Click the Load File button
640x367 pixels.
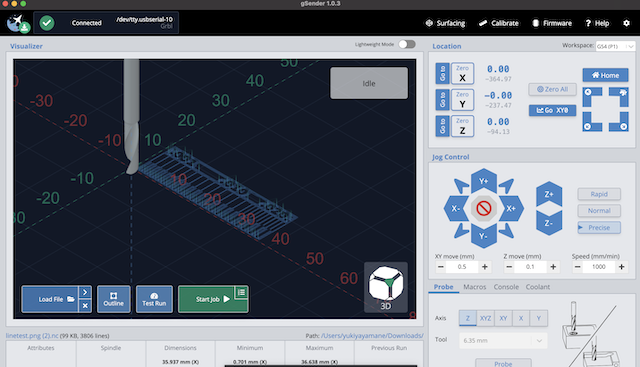click(50, 299)
